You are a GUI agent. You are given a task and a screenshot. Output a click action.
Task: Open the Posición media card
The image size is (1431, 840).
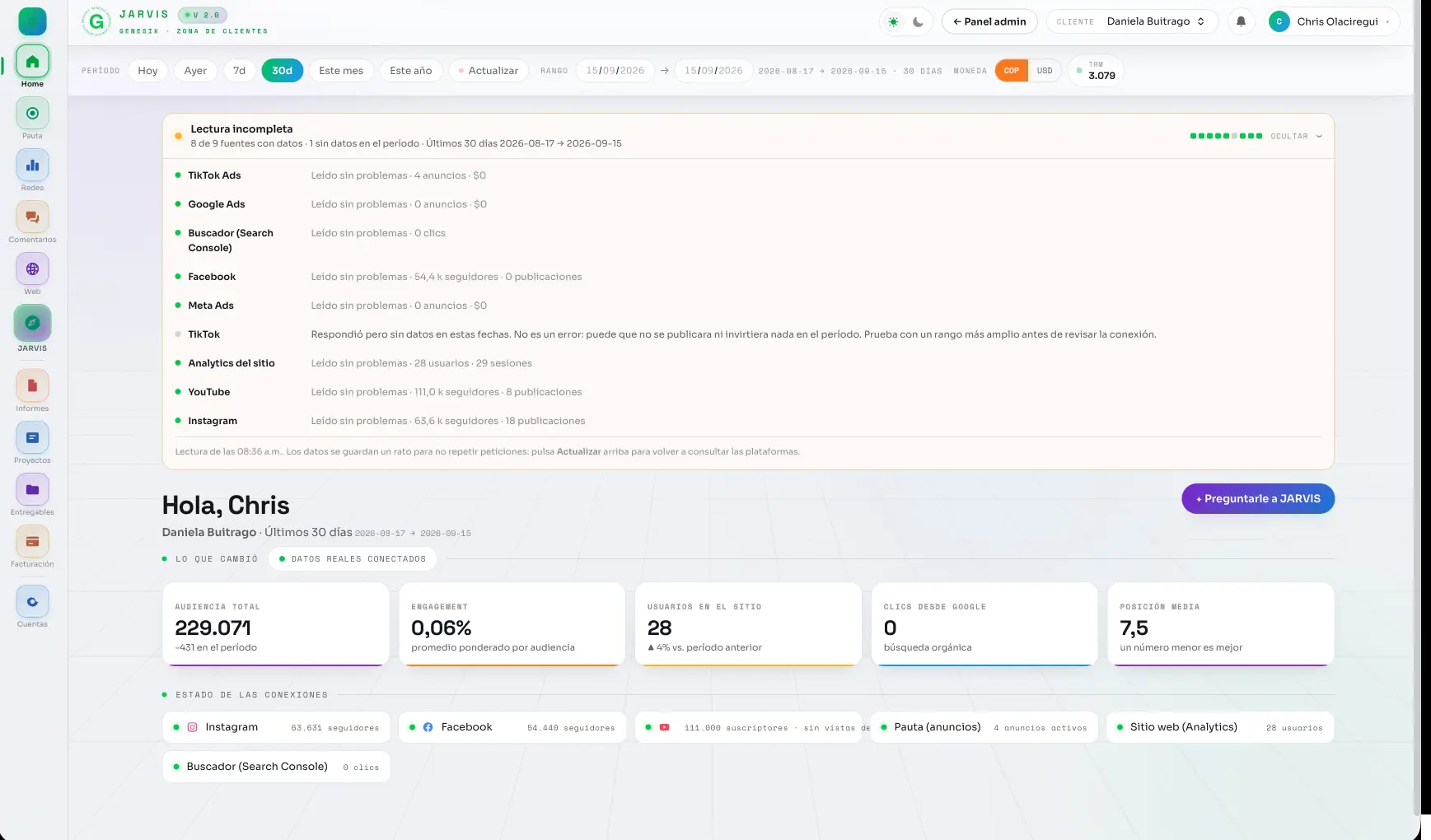click(x=1221, y=624)
